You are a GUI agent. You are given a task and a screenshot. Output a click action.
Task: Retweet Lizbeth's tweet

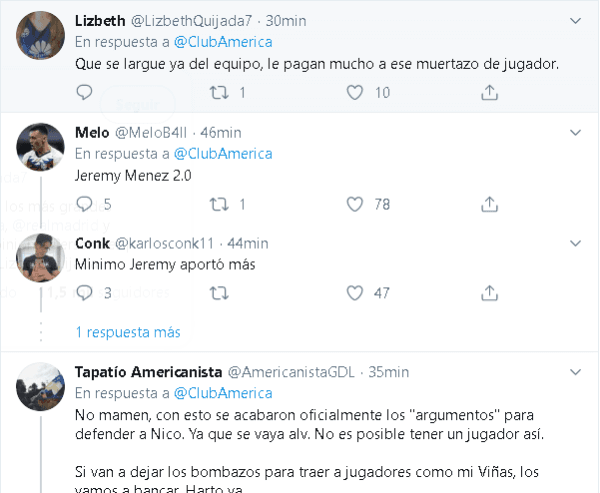pyautogui.click(x=218, y=93)
